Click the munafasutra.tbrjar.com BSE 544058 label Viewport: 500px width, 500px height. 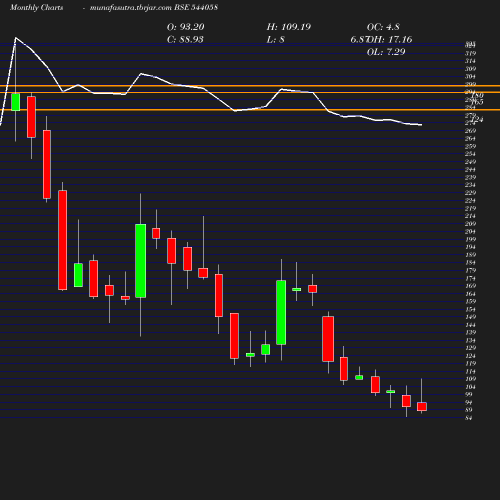point(154,8)
